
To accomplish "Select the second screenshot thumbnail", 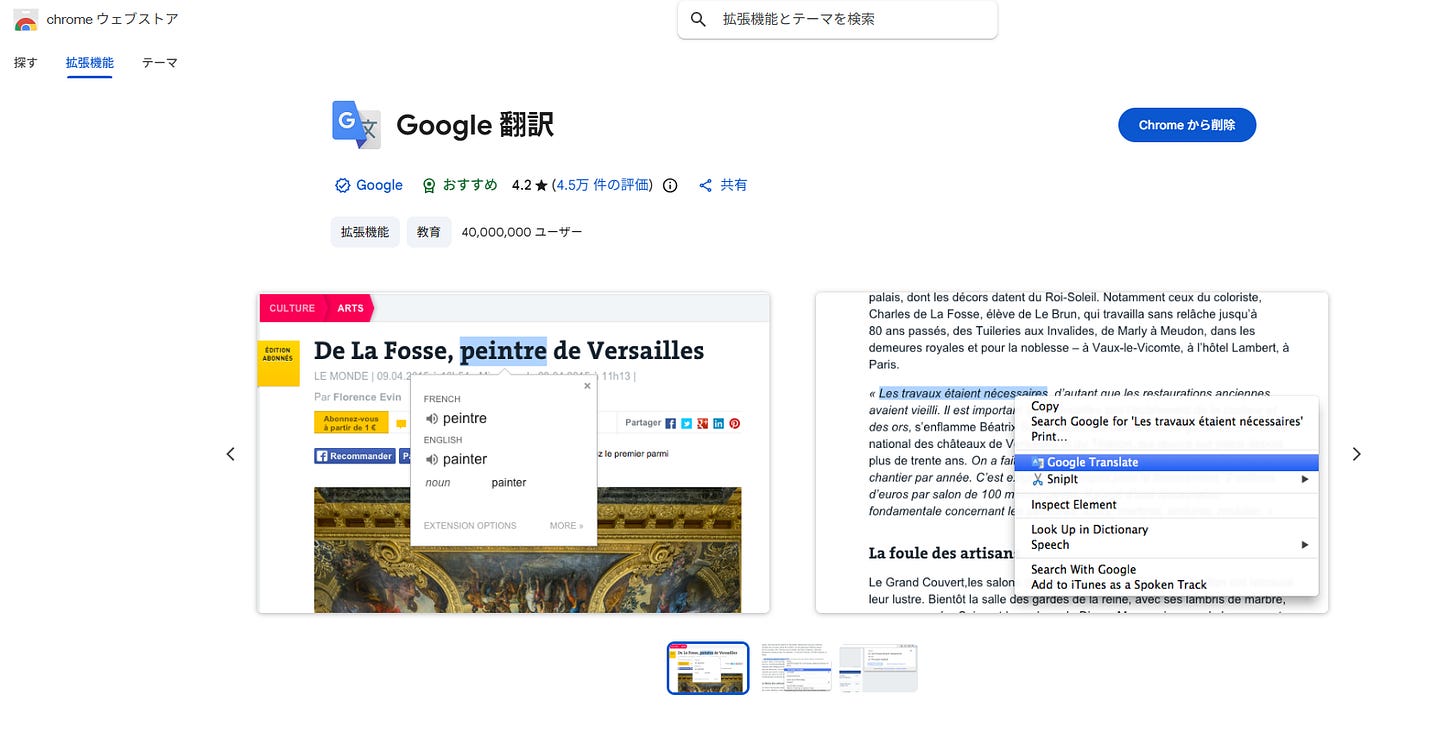I will pyautogui.click(x=795, y=668).
